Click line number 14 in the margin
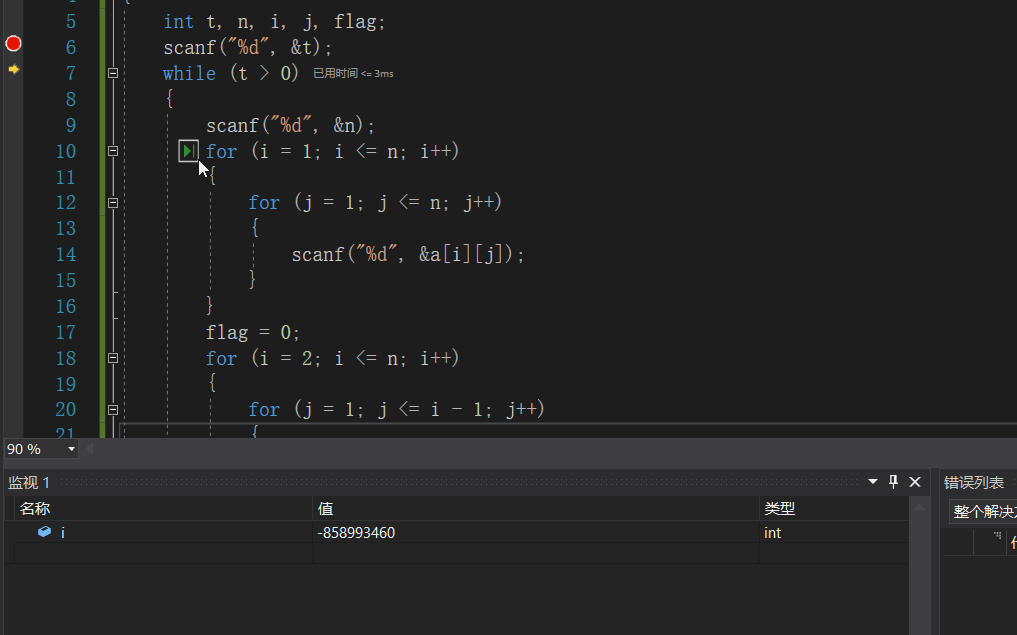This screenshot has width=1017, height=635. [66, 254]
